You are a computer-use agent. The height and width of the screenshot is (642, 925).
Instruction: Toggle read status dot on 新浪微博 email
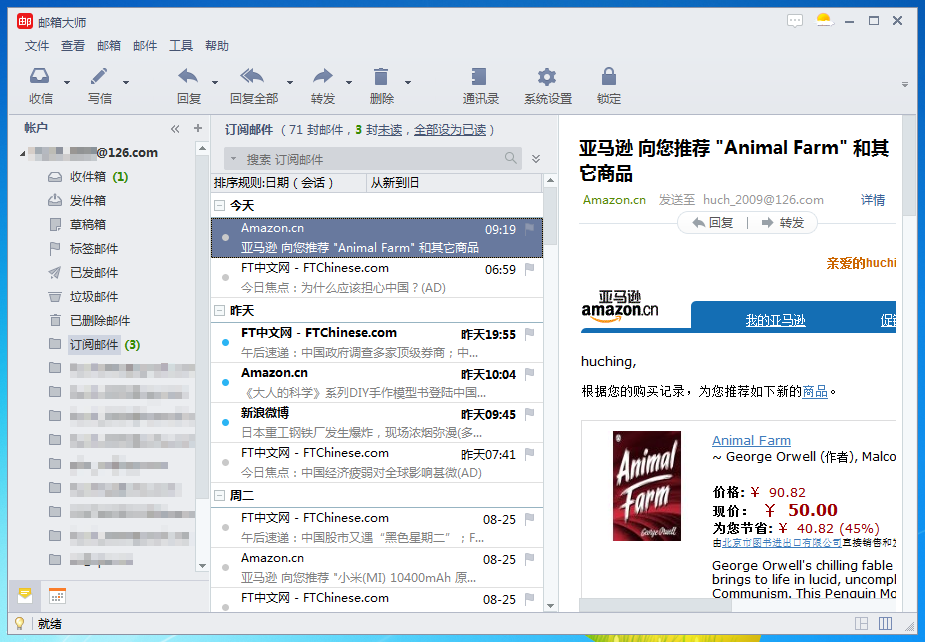pyautogui.click(x=225, y=422)
